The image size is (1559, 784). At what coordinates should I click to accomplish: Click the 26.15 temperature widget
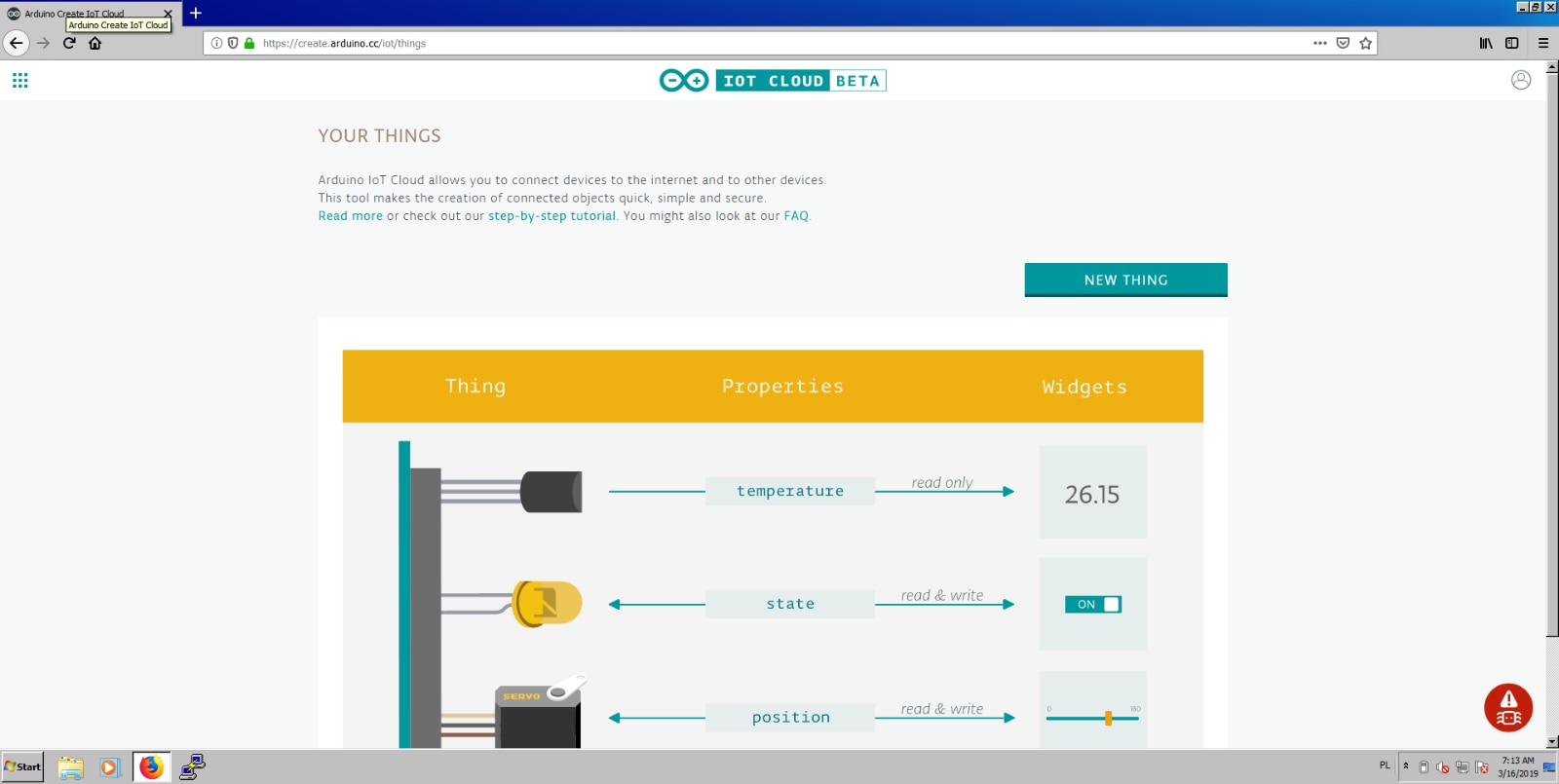coord(1092,493)
